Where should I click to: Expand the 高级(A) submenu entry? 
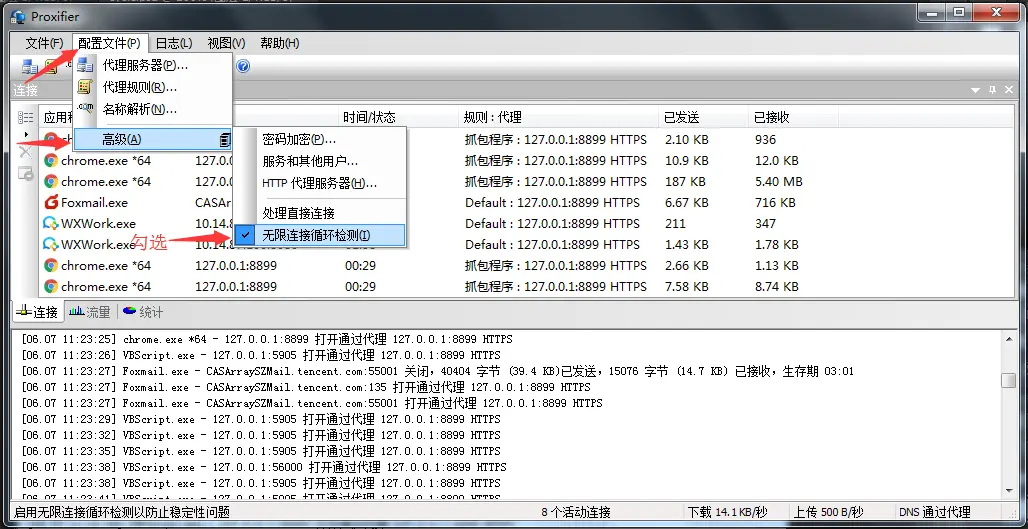point(153,139)
